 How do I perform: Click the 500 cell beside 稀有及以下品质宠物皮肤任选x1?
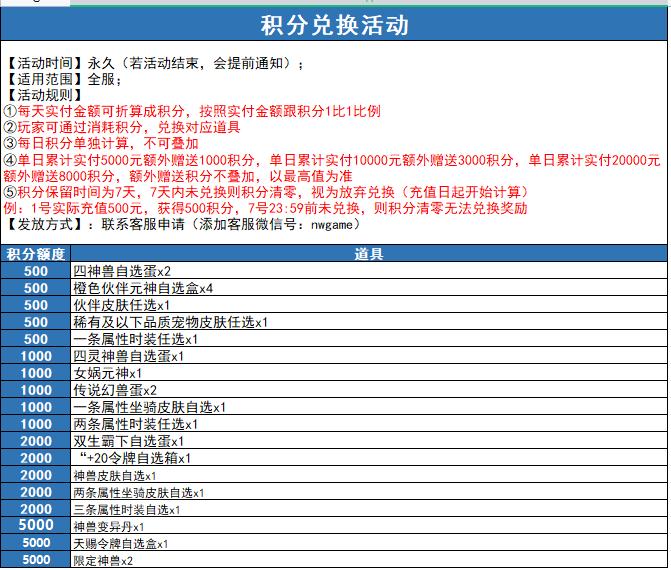click(x=36, y=322)
